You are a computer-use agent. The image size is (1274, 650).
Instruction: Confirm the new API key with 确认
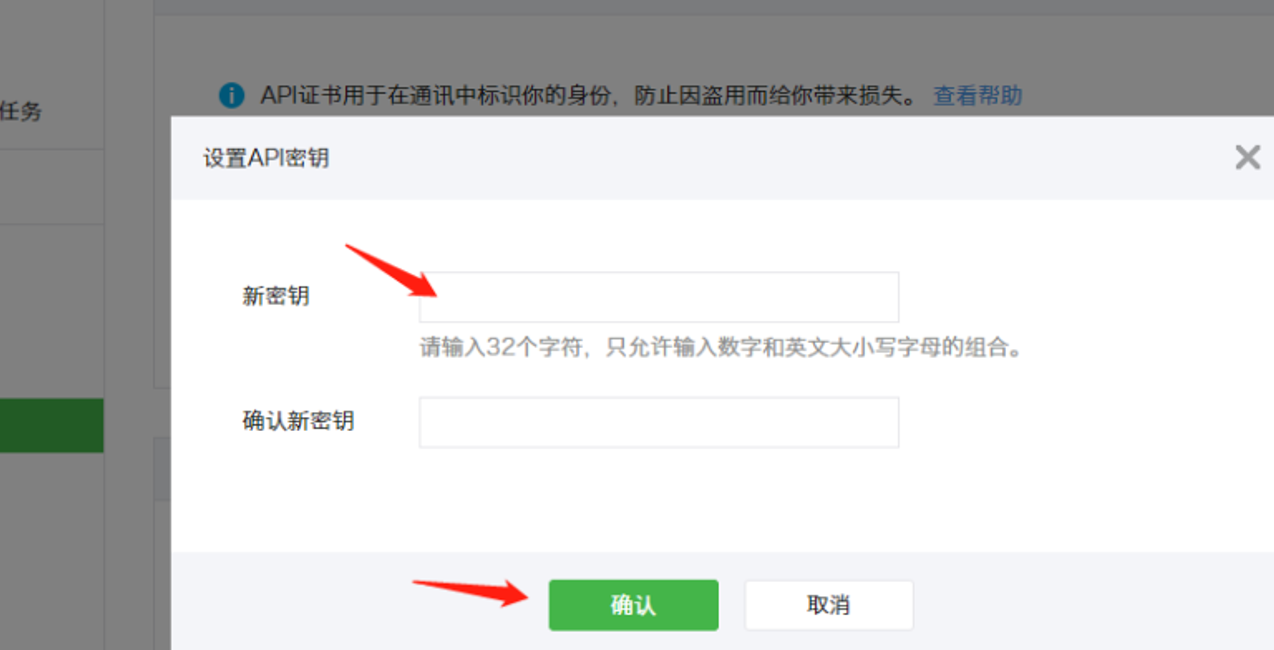(633, 605)
